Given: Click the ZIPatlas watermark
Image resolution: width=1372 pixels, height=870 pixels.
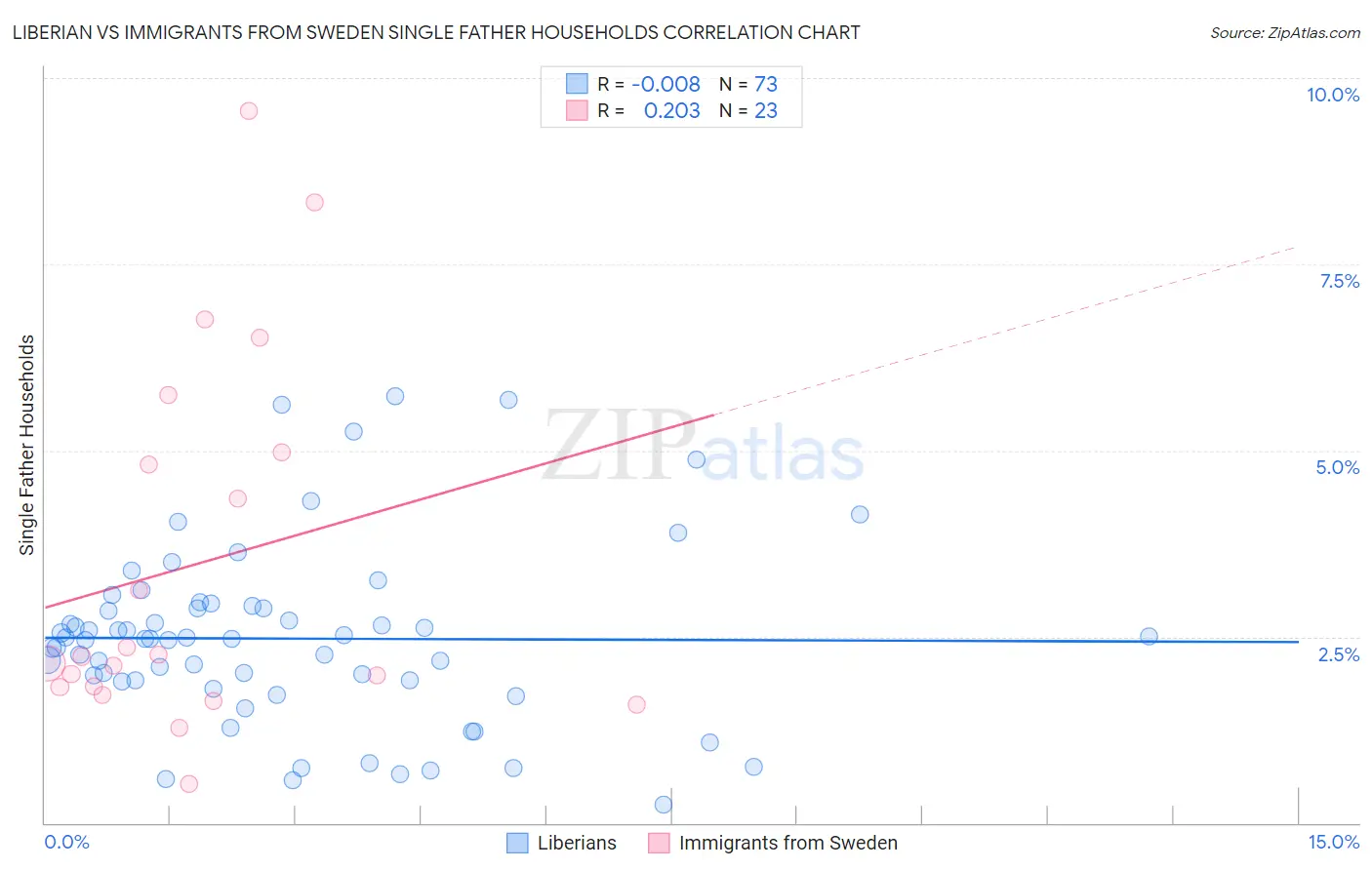Looking at the screenshot, I should click(x=704, y=447).
